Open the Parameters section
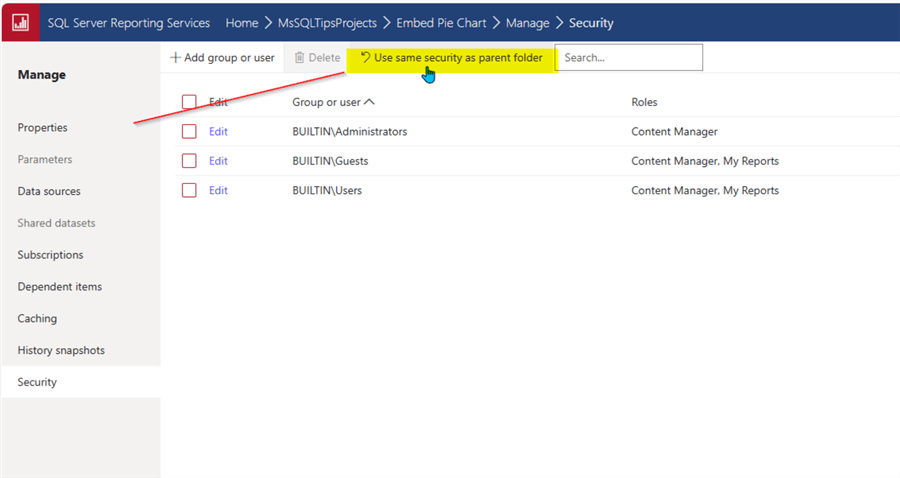 click(45, 159)
